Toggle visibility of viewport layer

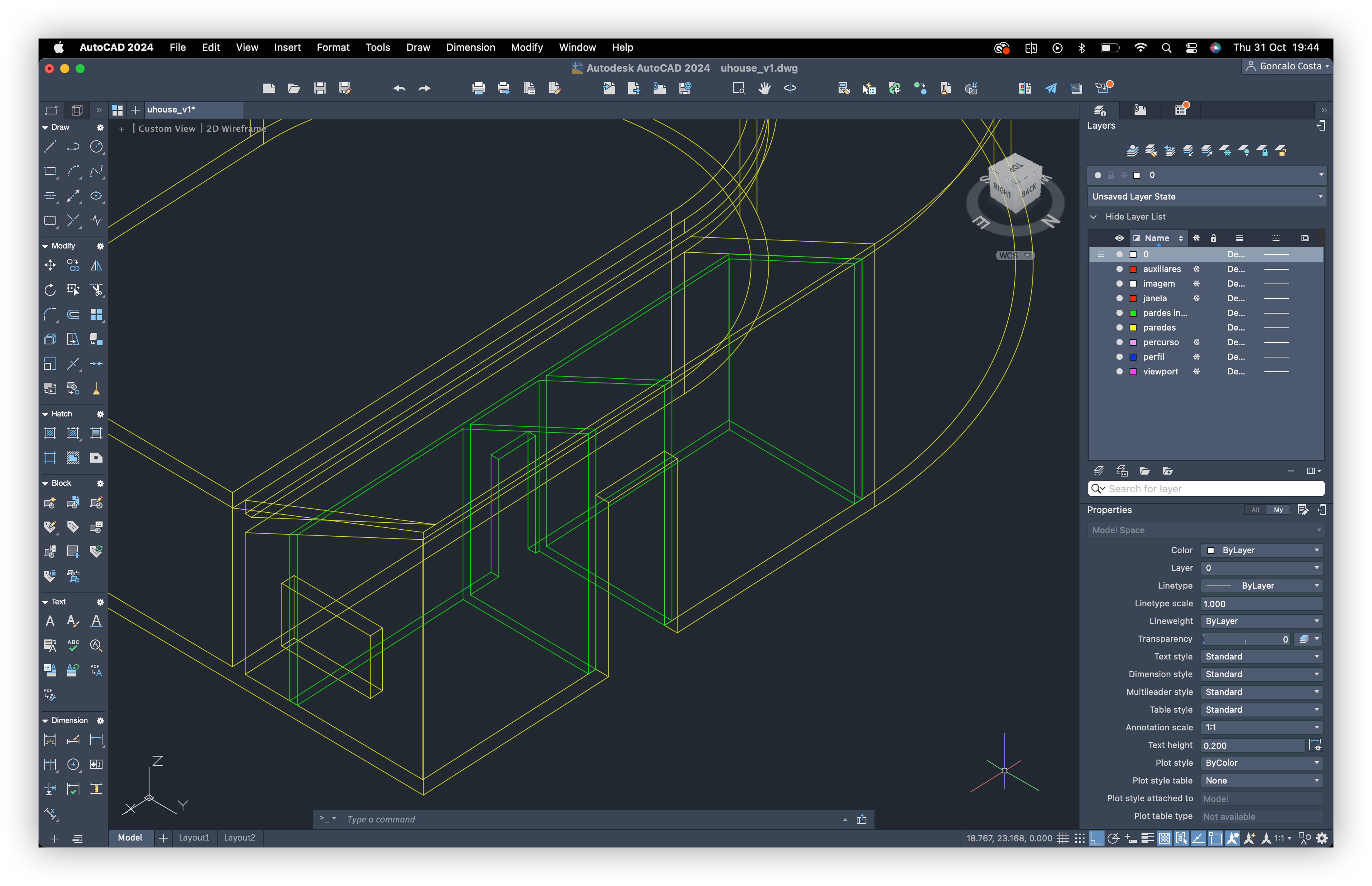(x=1119, y=372)
